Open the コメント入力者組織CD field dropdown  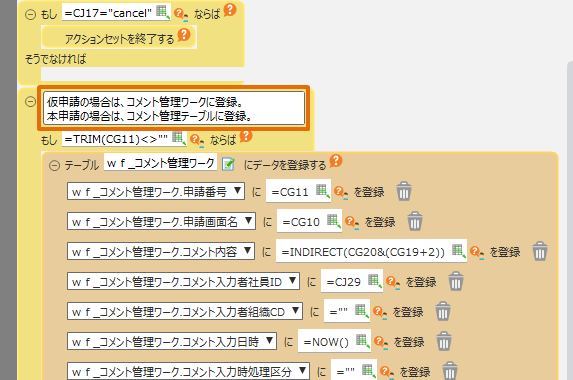point(185,311)
